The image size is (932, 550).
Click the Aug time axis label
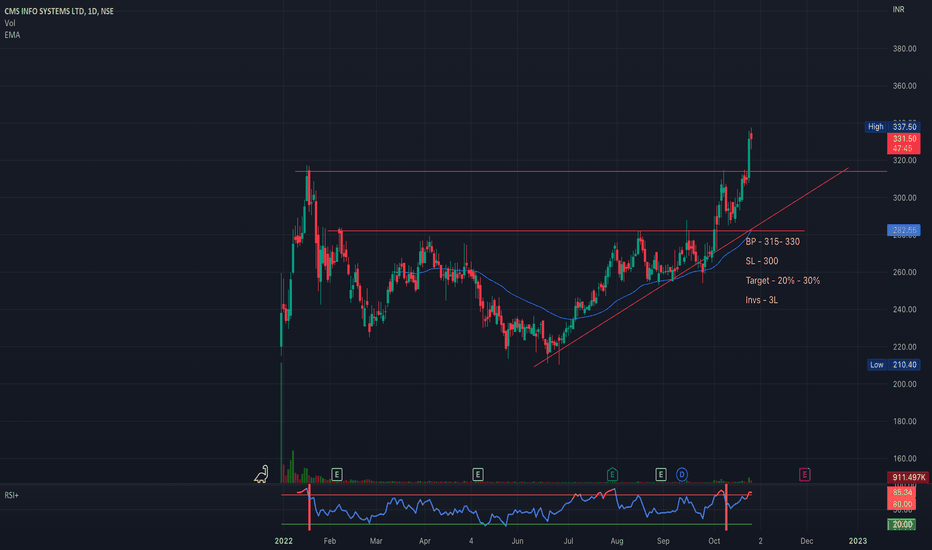click(617, 541)
